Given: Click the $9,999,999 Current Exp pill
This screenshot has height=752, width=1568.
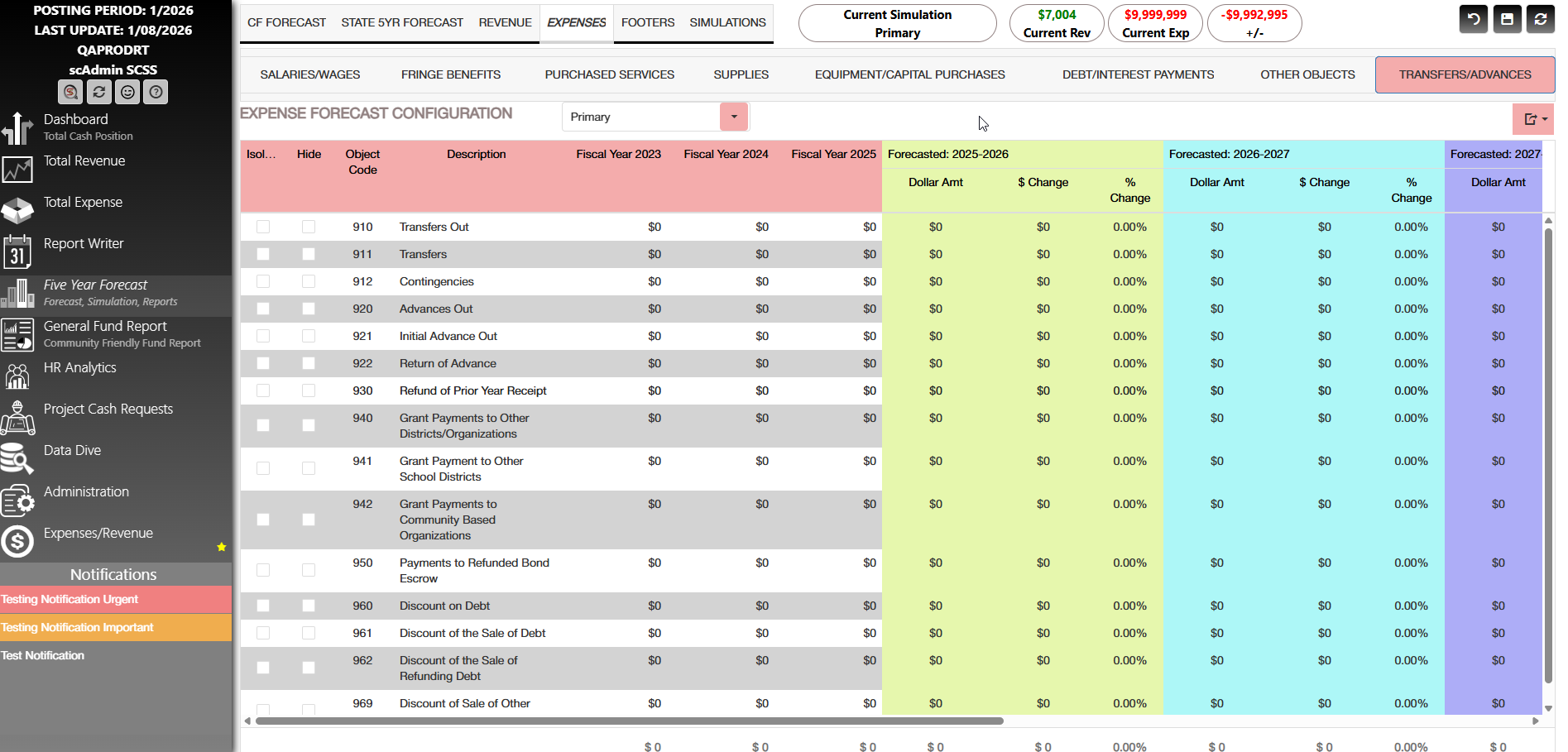Looking at the screenshot, I should [x=1156, y=23].
